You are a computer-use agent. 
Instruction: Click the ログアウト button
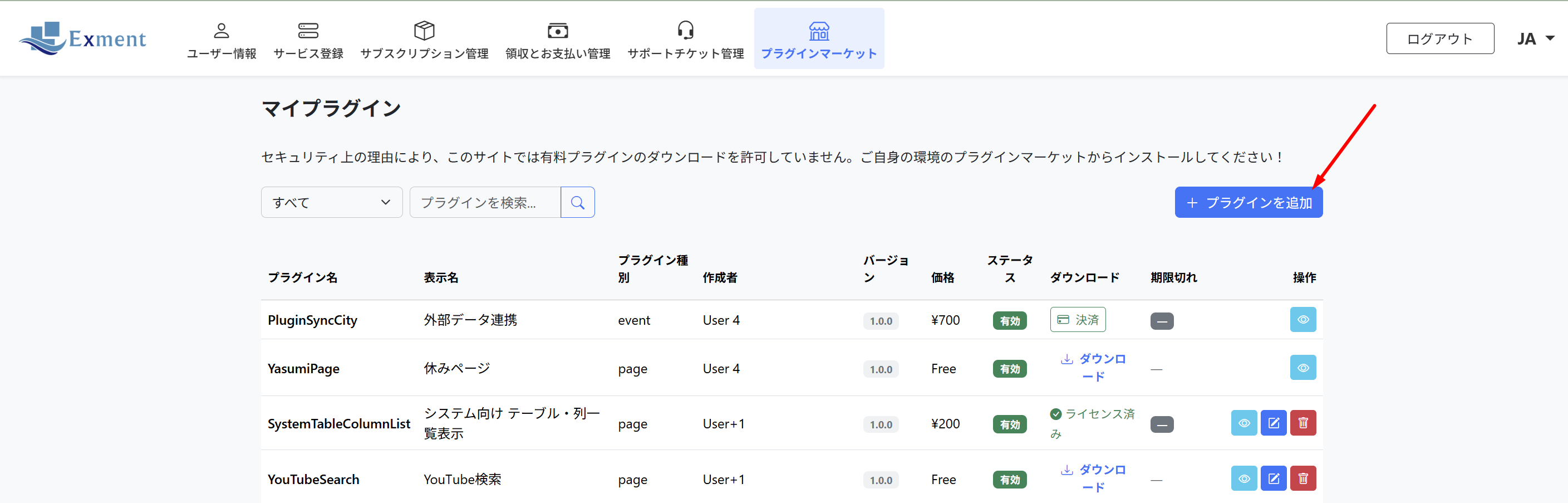(x=1439, y=38)
